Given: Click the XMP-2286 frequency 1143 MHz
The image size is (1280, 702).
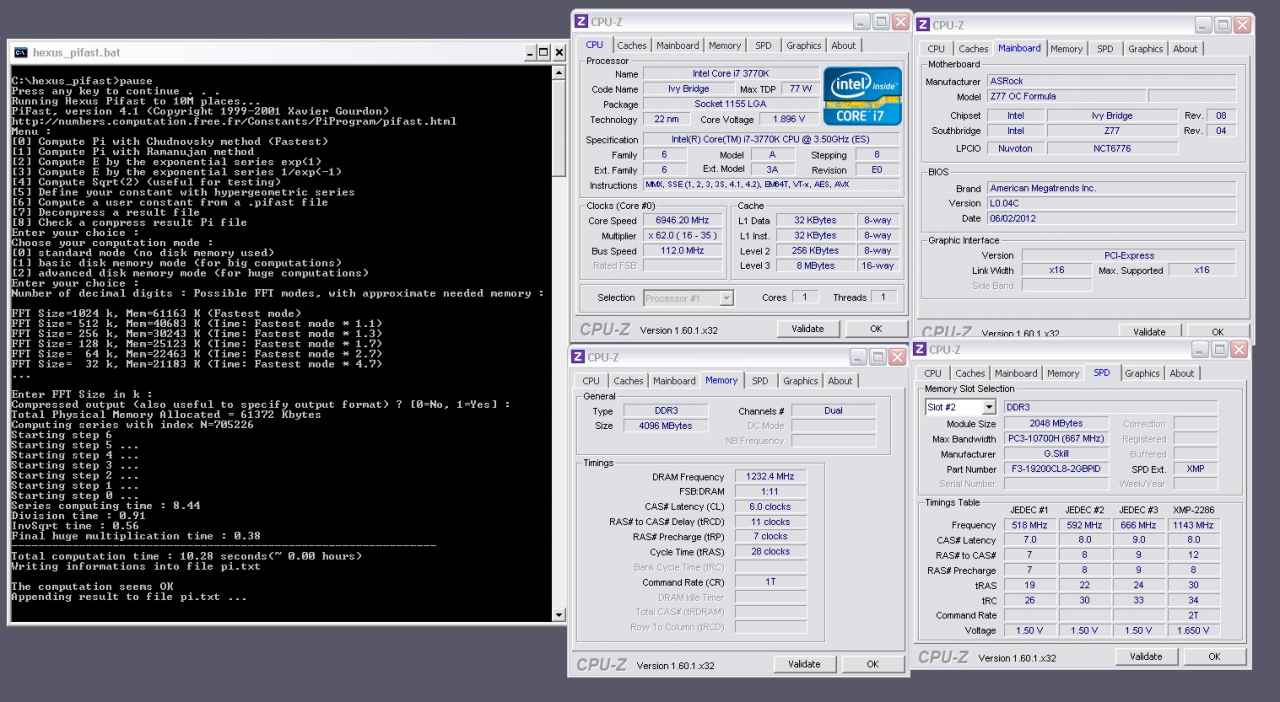Looking at the screenshot, I should 1193,525.
